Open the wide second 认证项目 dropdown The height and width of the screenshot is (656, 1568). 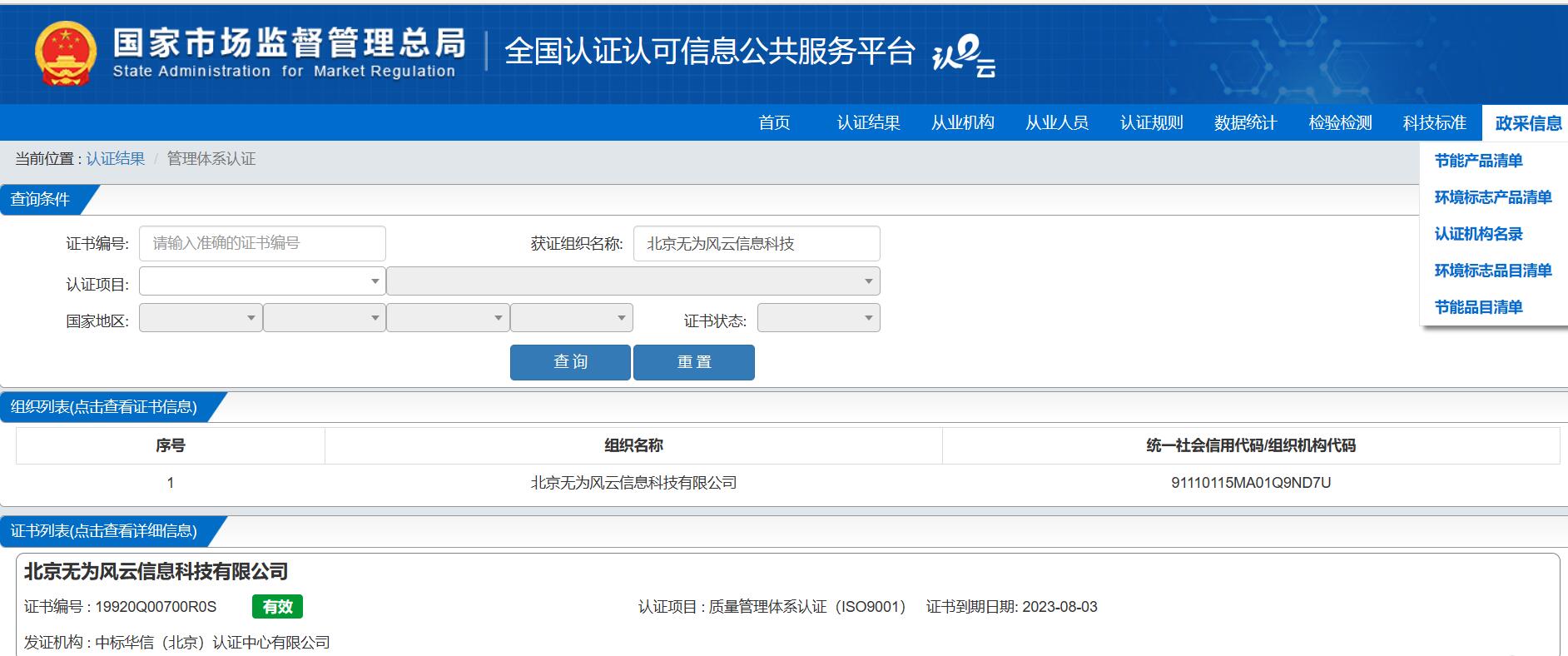coord(633,281)
